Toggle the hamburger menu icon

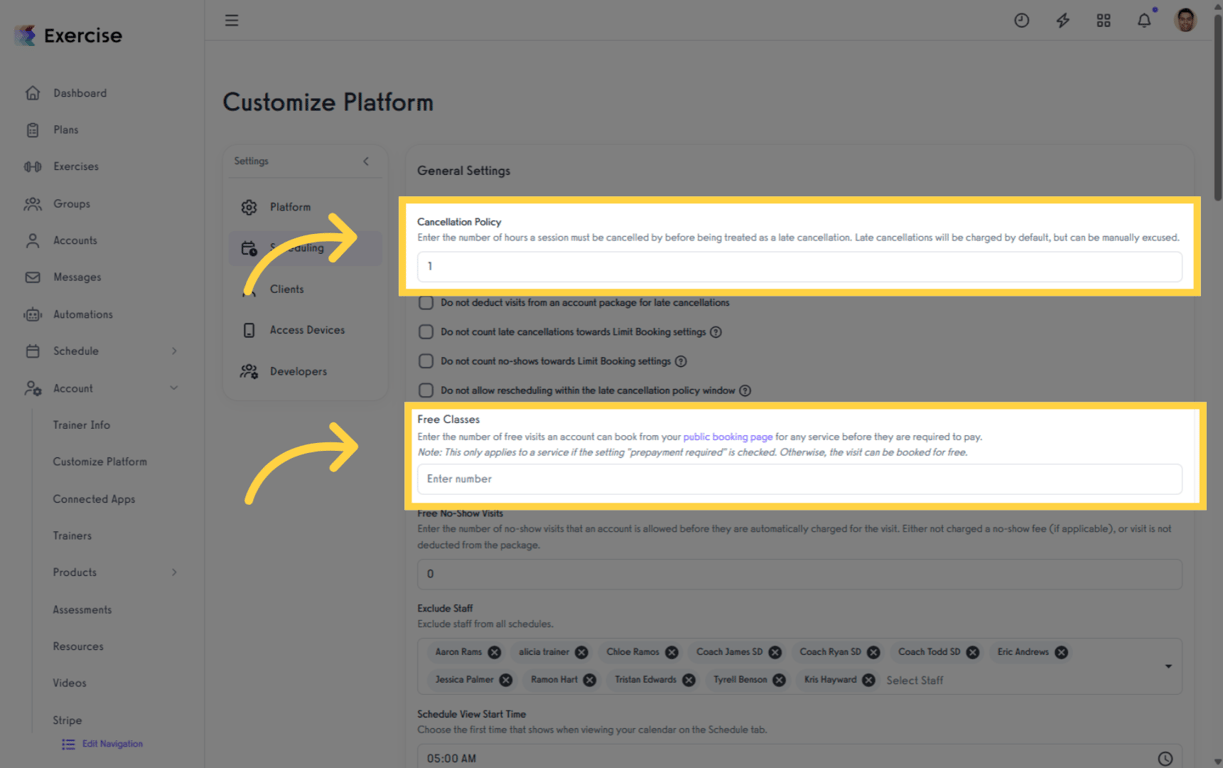[x=231, y=20]
